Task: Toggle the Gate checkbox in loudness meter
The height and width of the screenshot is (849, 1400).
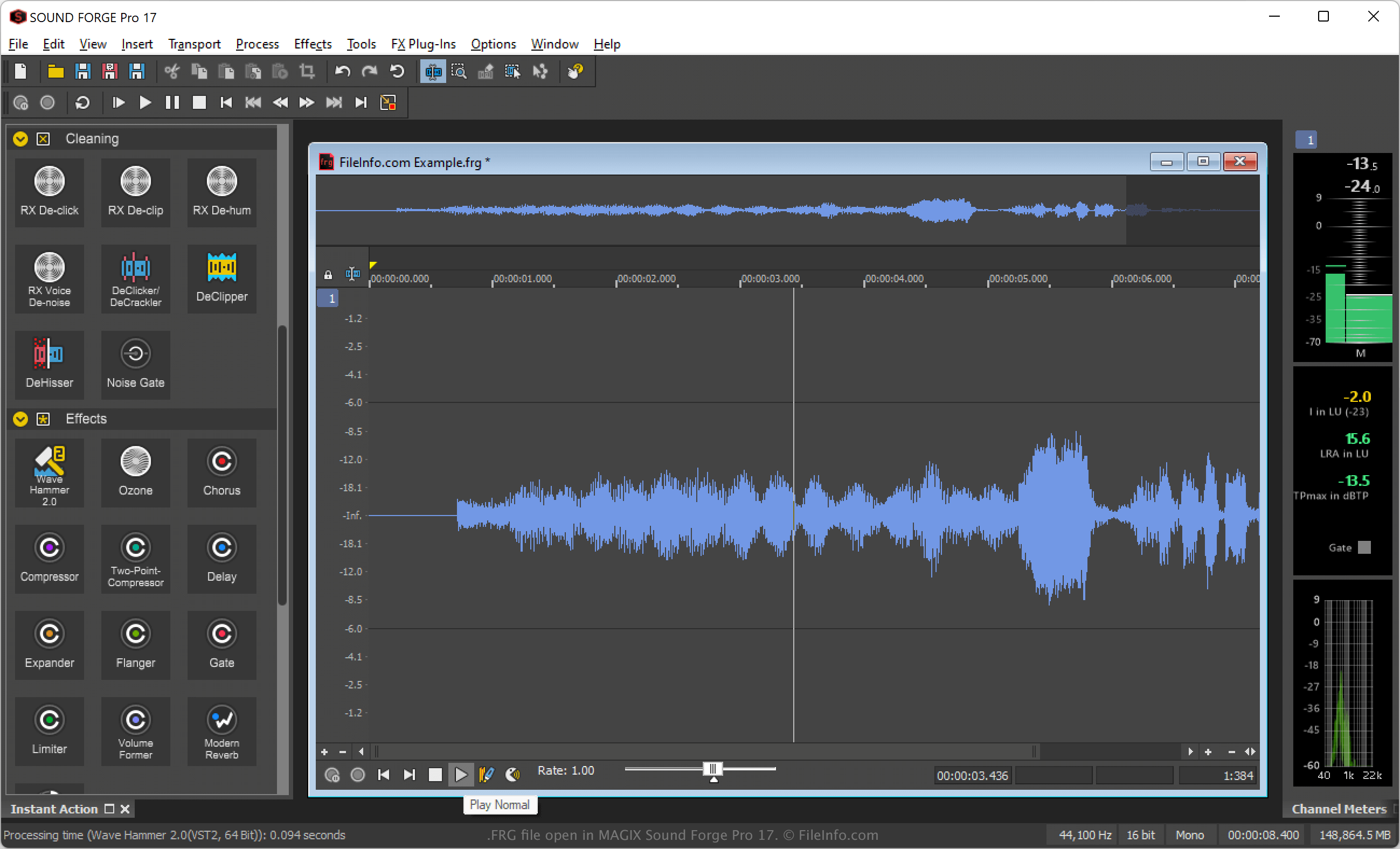Action: (1364, 548)
